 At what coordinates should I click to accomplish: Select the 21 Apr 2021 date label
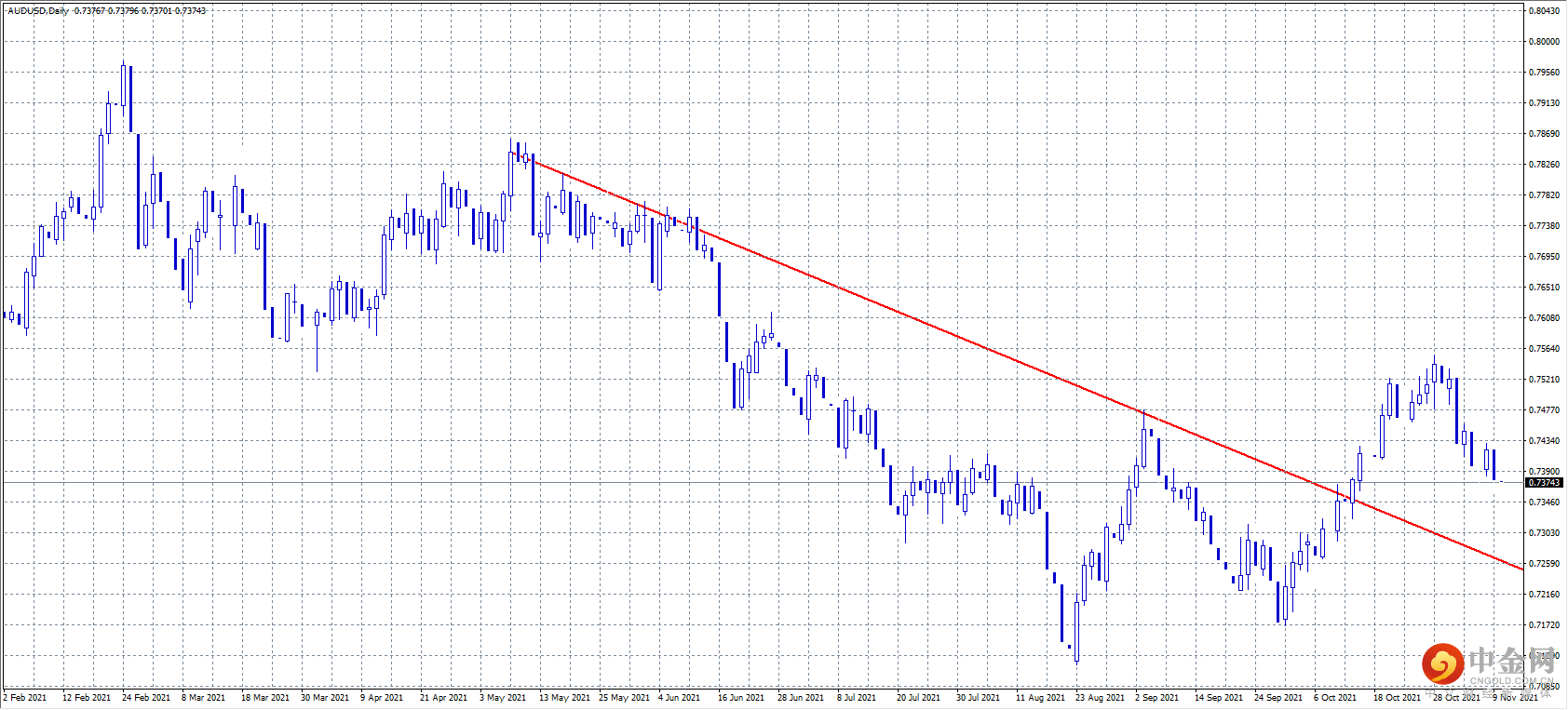pos(444,698)
